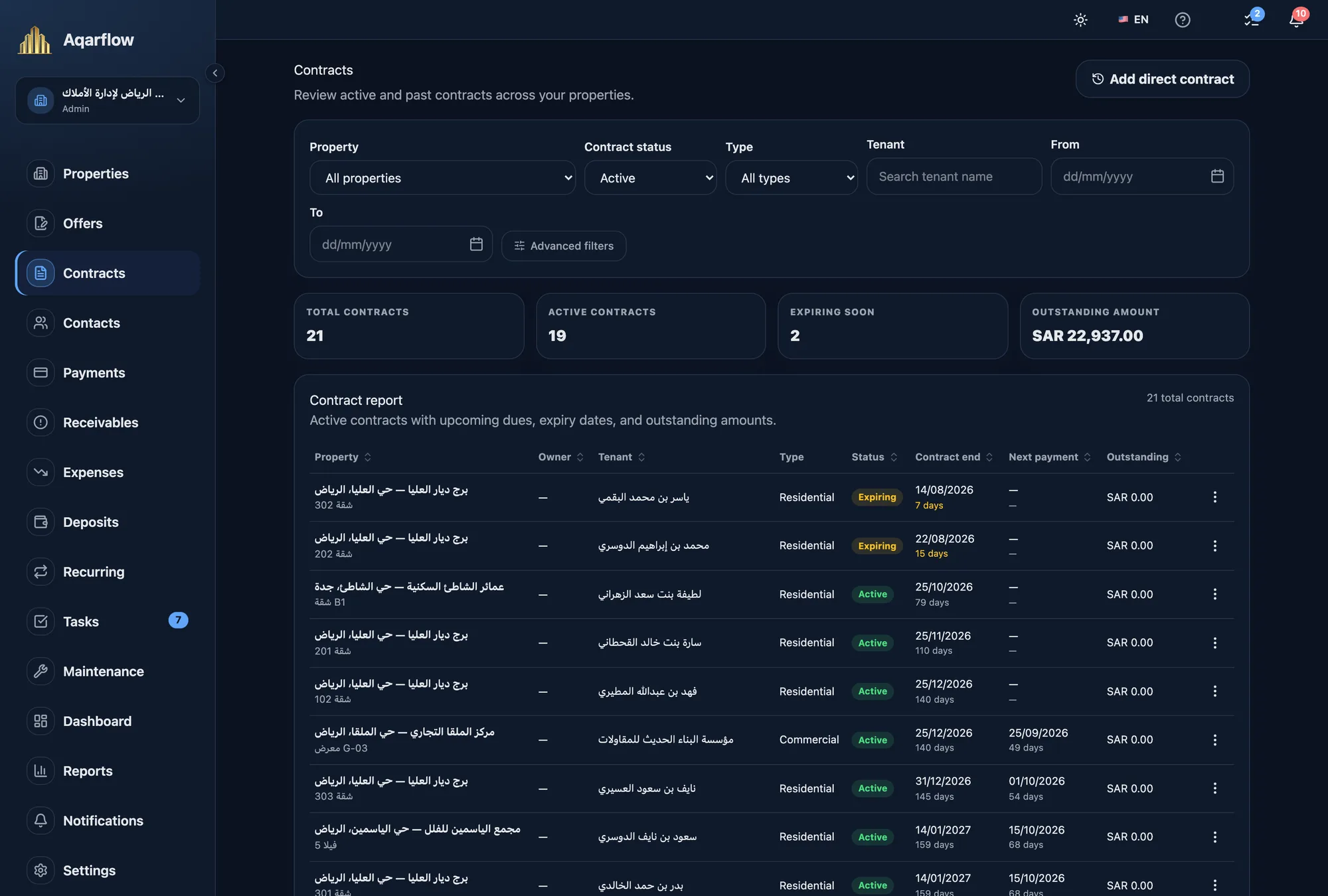
Task: Click the Maintenance wrench icon
Action: click(41, 672)
